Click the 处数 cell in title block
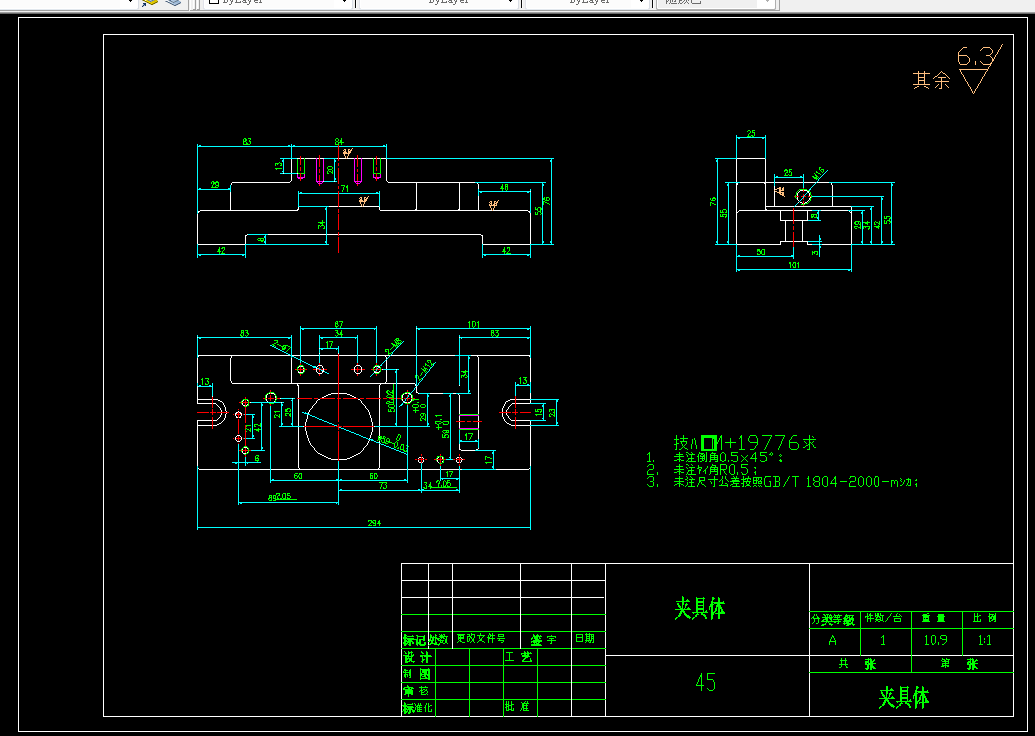 [440, 640]
